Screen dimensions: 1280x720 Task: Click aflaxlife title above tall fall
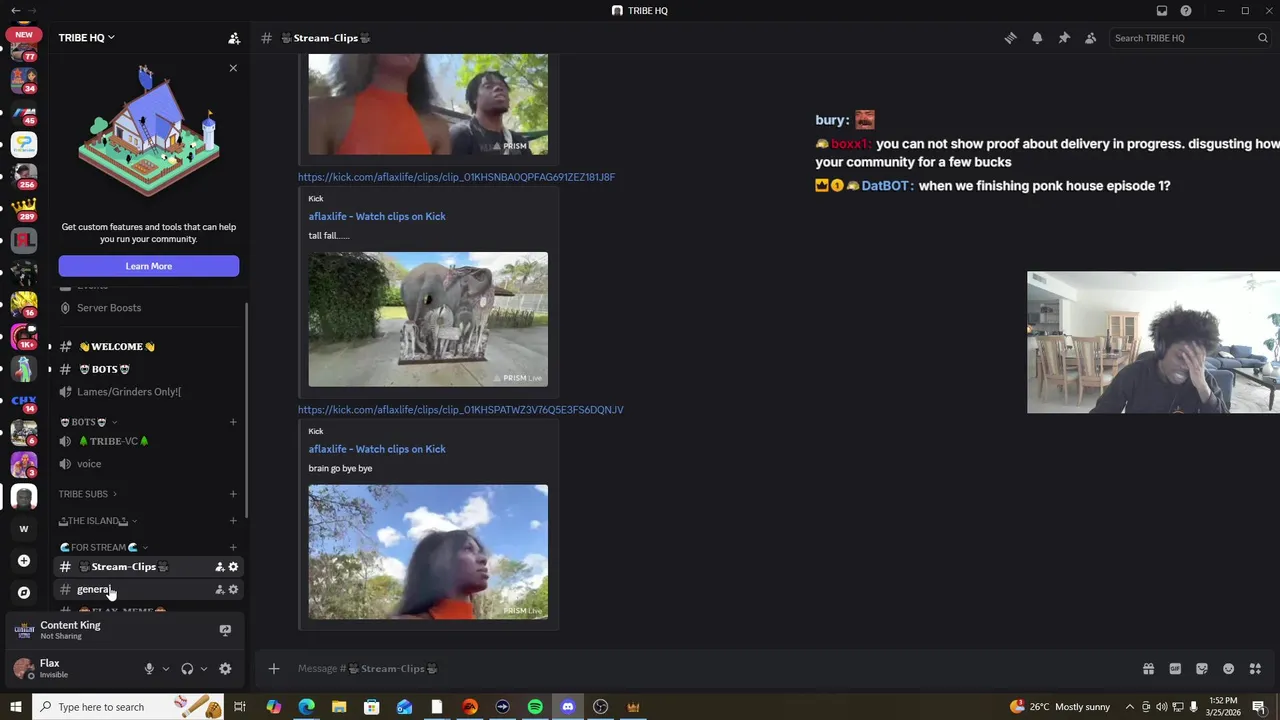coord(377,216)
